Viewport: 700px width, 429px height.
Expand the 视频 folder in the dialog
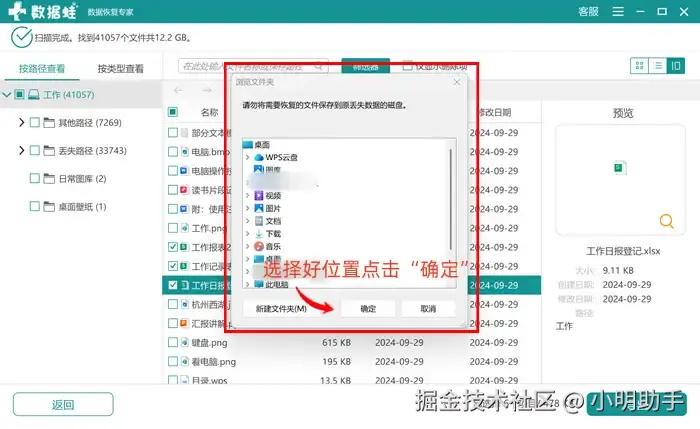248,196
